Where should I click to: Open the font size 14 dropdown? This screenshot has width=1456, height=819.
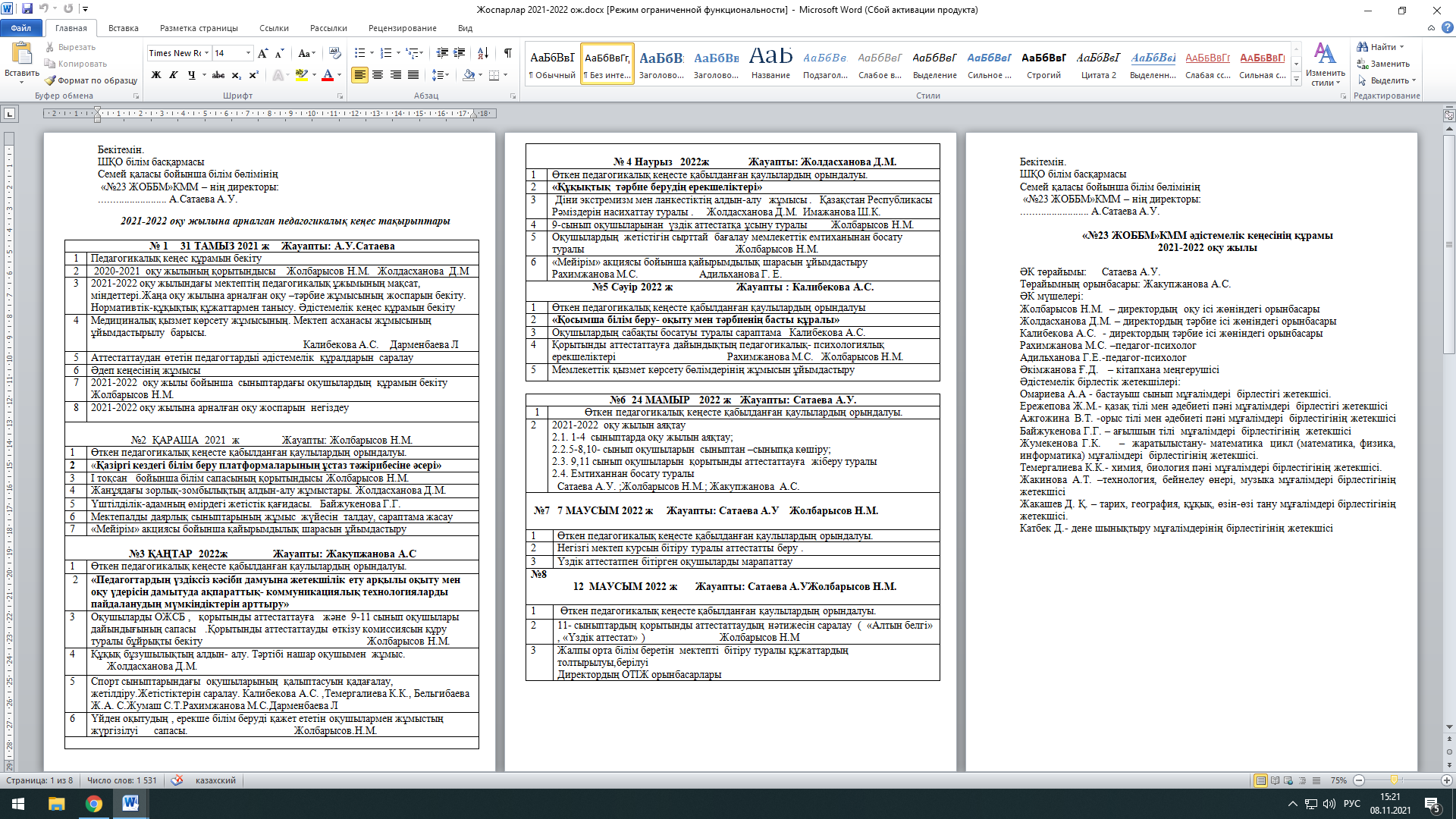(248, 53)
